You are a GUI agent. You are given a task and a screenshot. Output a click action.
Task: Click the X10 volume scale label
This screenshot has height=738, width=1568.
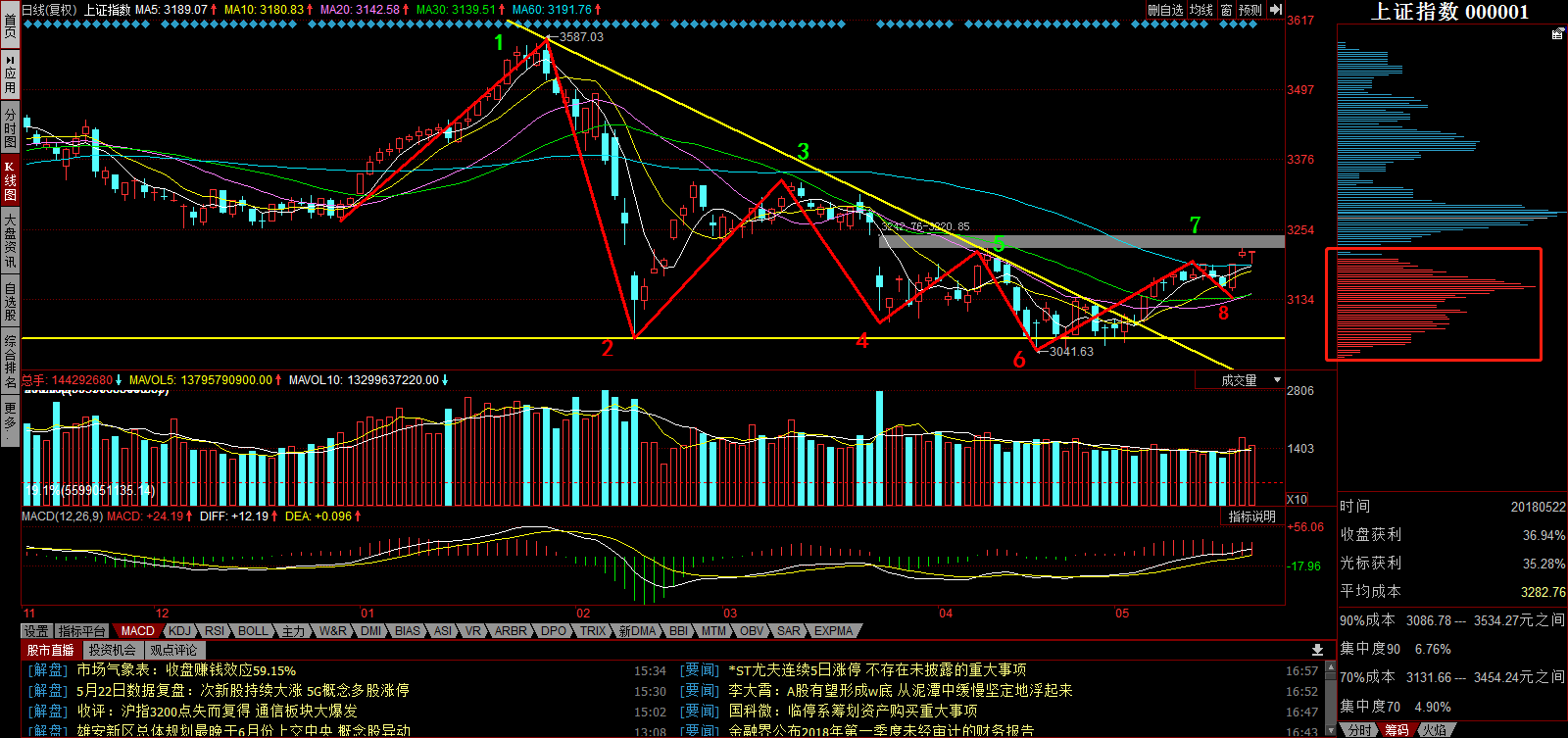coord(1297,499)
